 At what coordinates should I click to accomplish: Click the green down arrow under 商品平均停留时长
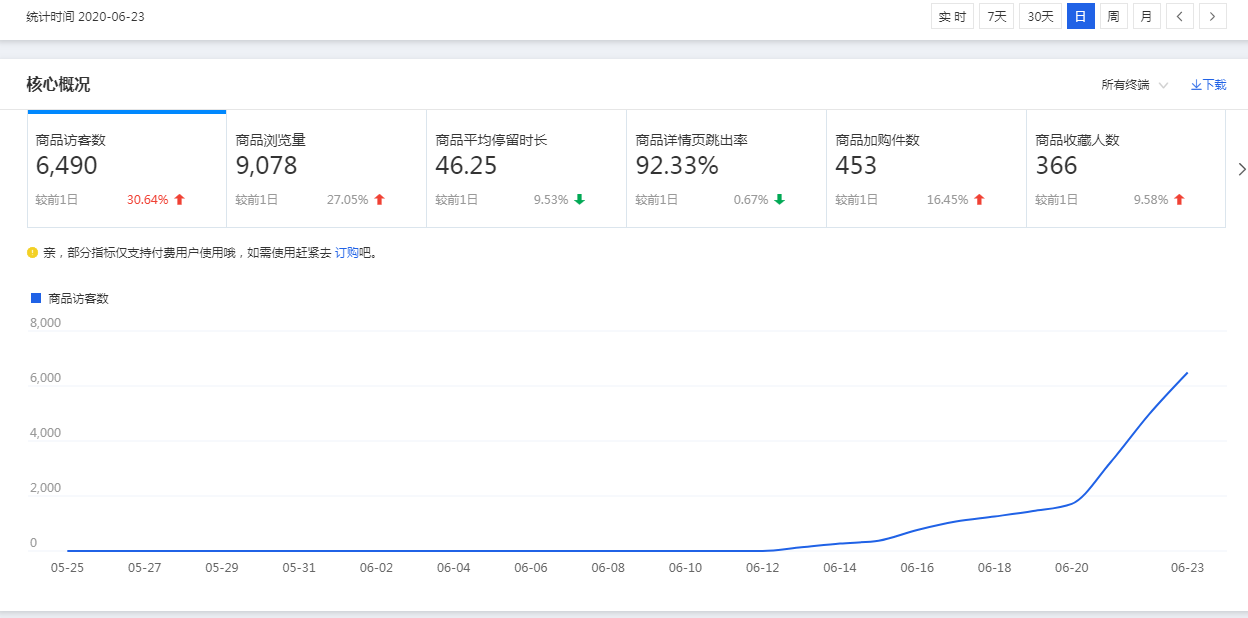(579, 200)
